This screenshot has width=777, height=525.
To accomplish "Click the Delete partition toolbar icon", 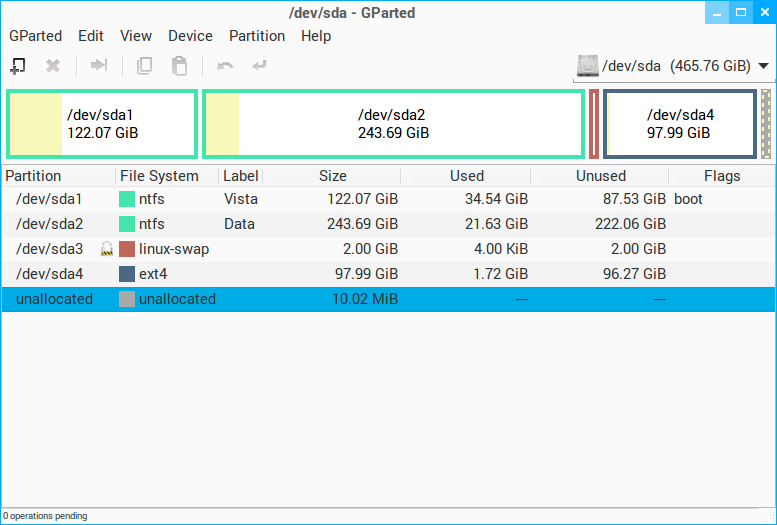I will pyautogui.click(x=54, y=66).
